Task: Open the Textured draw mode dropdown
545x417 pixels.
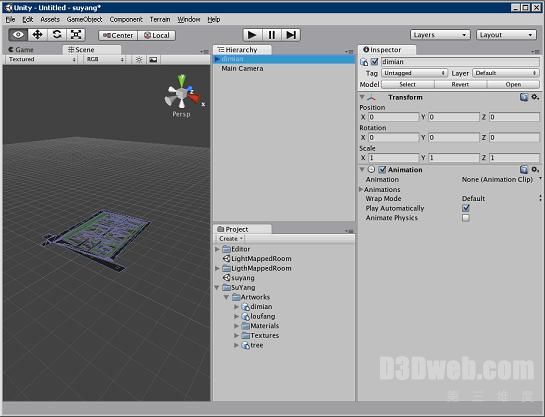Action: tap(42, 59)
